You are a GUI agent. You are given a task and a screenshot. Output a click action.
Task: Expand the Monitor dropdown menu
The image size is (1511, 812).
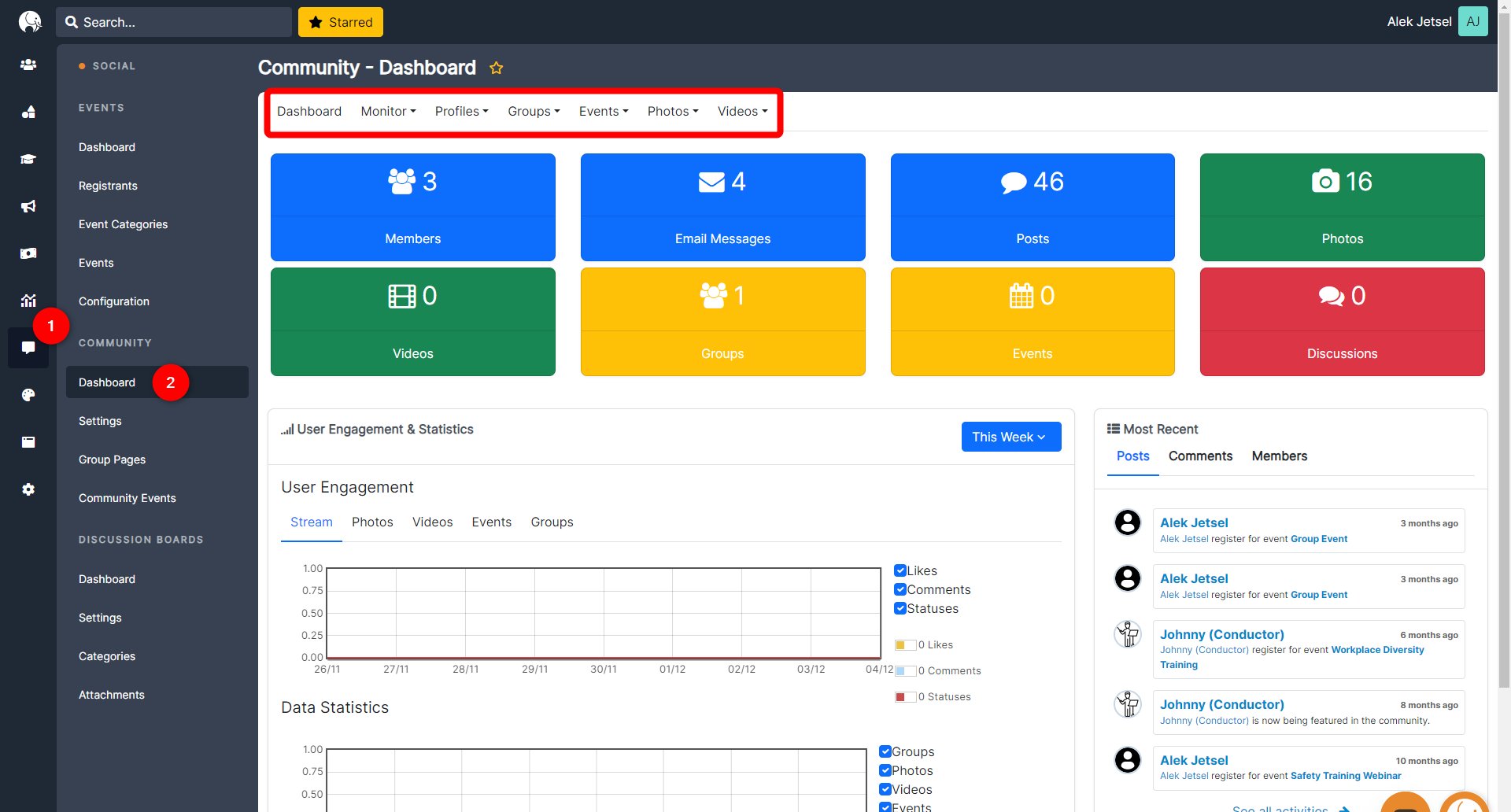pos(388,112)
